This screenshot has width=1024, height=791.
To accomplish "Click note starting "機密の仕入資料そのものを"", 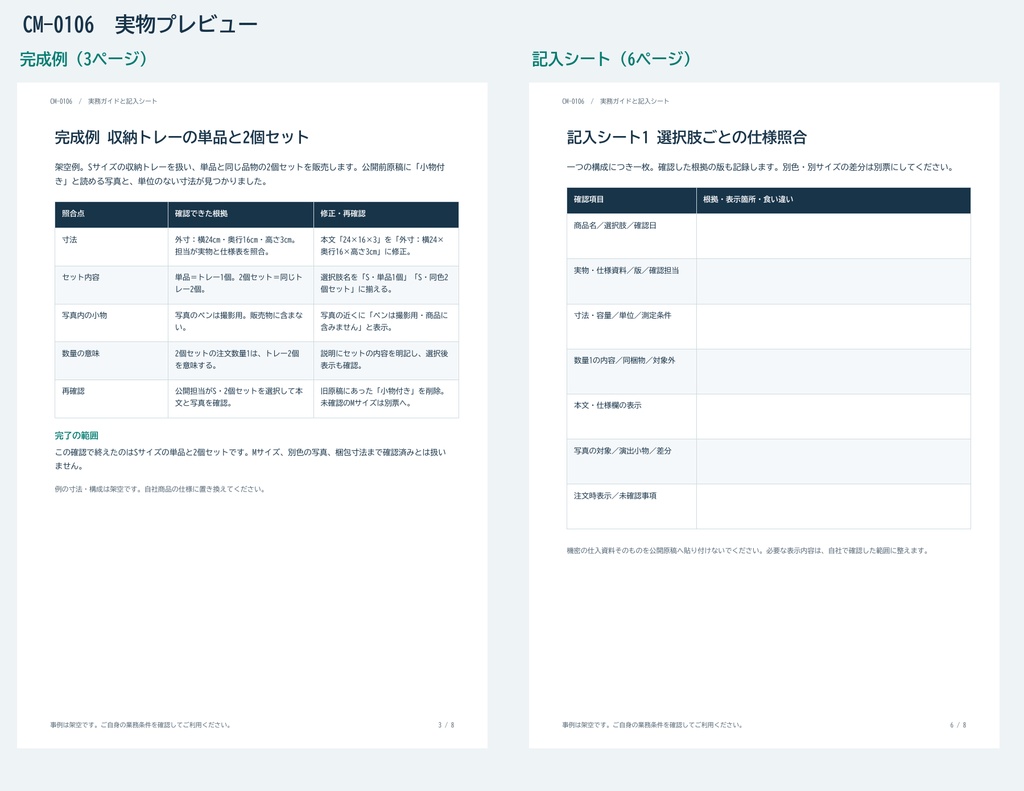I will [x=747, y=551].
